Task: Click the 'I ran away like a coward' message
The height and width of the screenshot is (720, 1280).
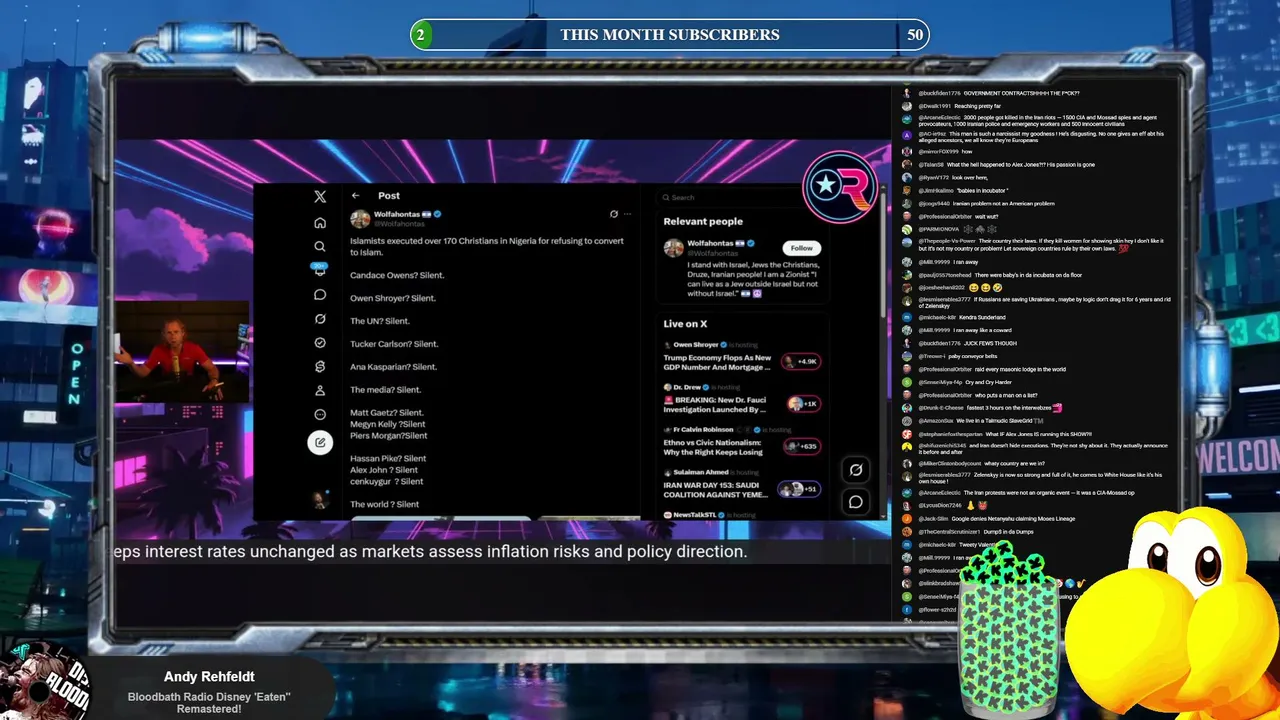Action: point(983,330)
